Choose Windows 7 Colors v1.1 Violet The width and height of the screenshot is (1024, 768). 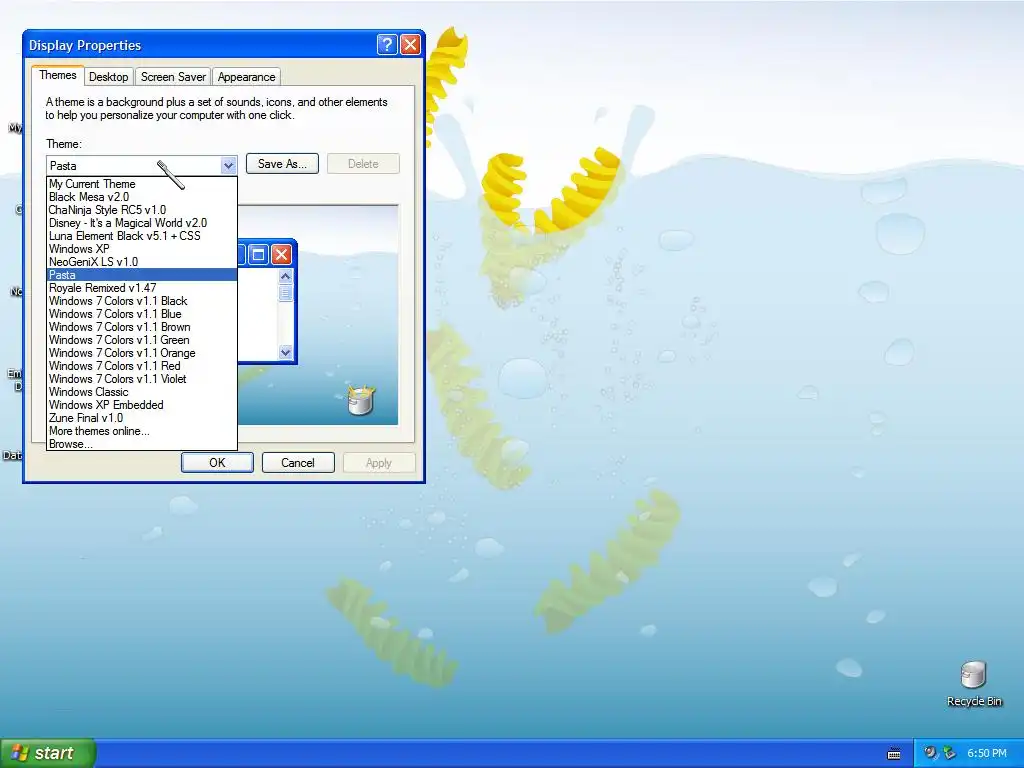pyautogui.click(x=142, y=379)
